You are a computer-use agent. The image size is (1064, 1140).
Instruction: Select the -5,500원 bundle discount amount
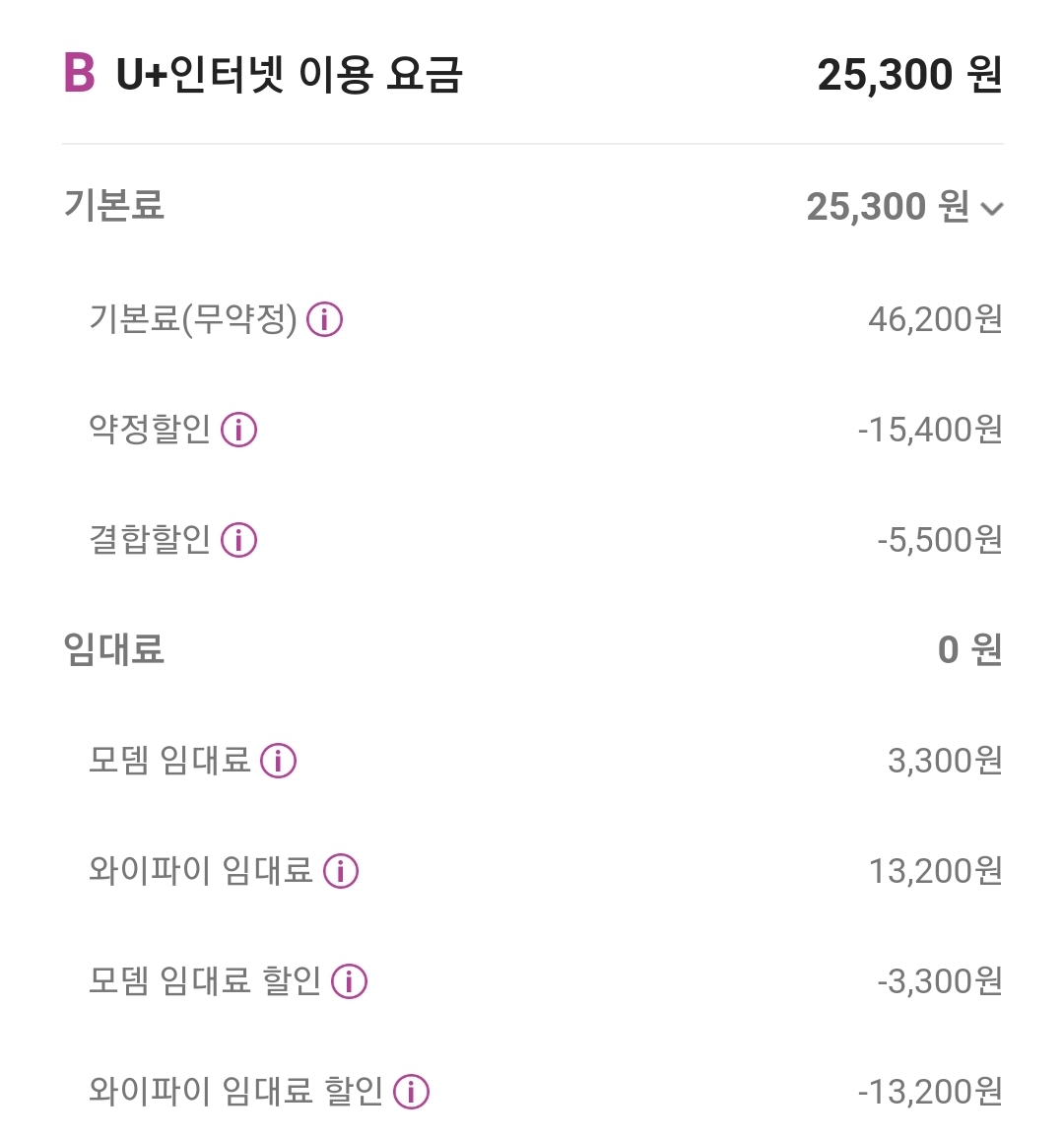940,540
